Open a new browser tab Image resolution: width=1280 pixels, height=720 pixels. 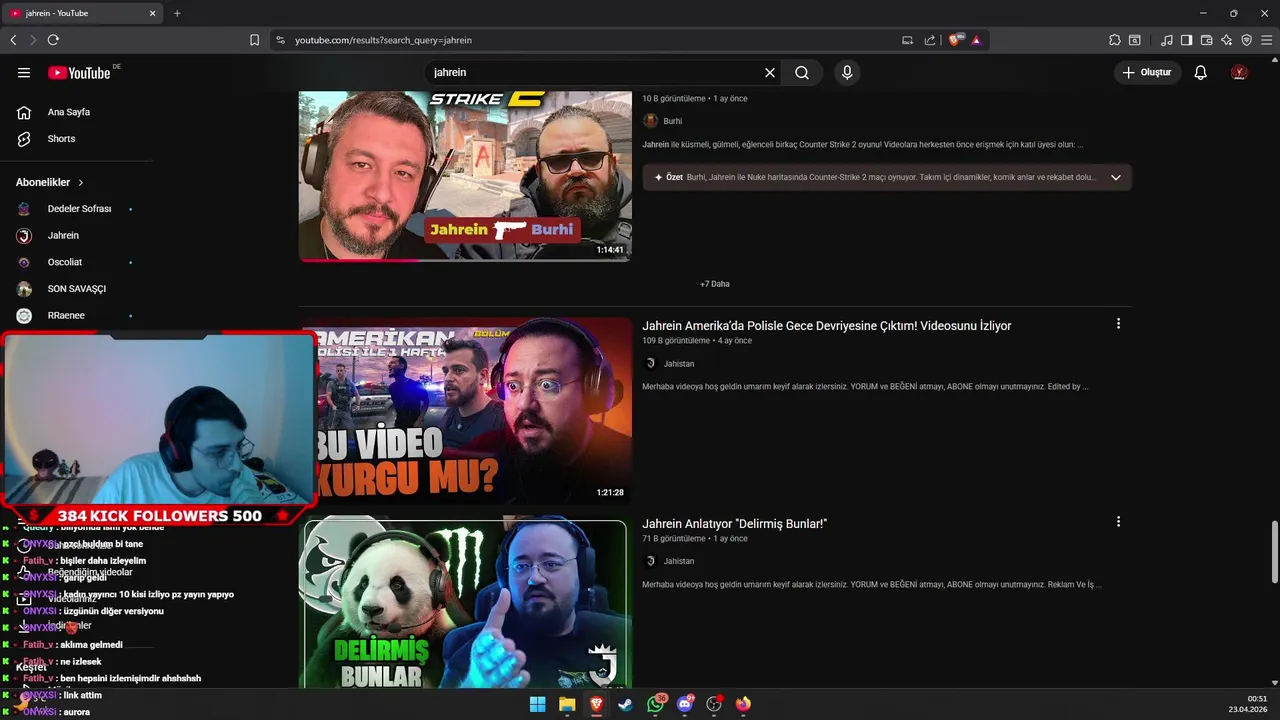(177, 13)
